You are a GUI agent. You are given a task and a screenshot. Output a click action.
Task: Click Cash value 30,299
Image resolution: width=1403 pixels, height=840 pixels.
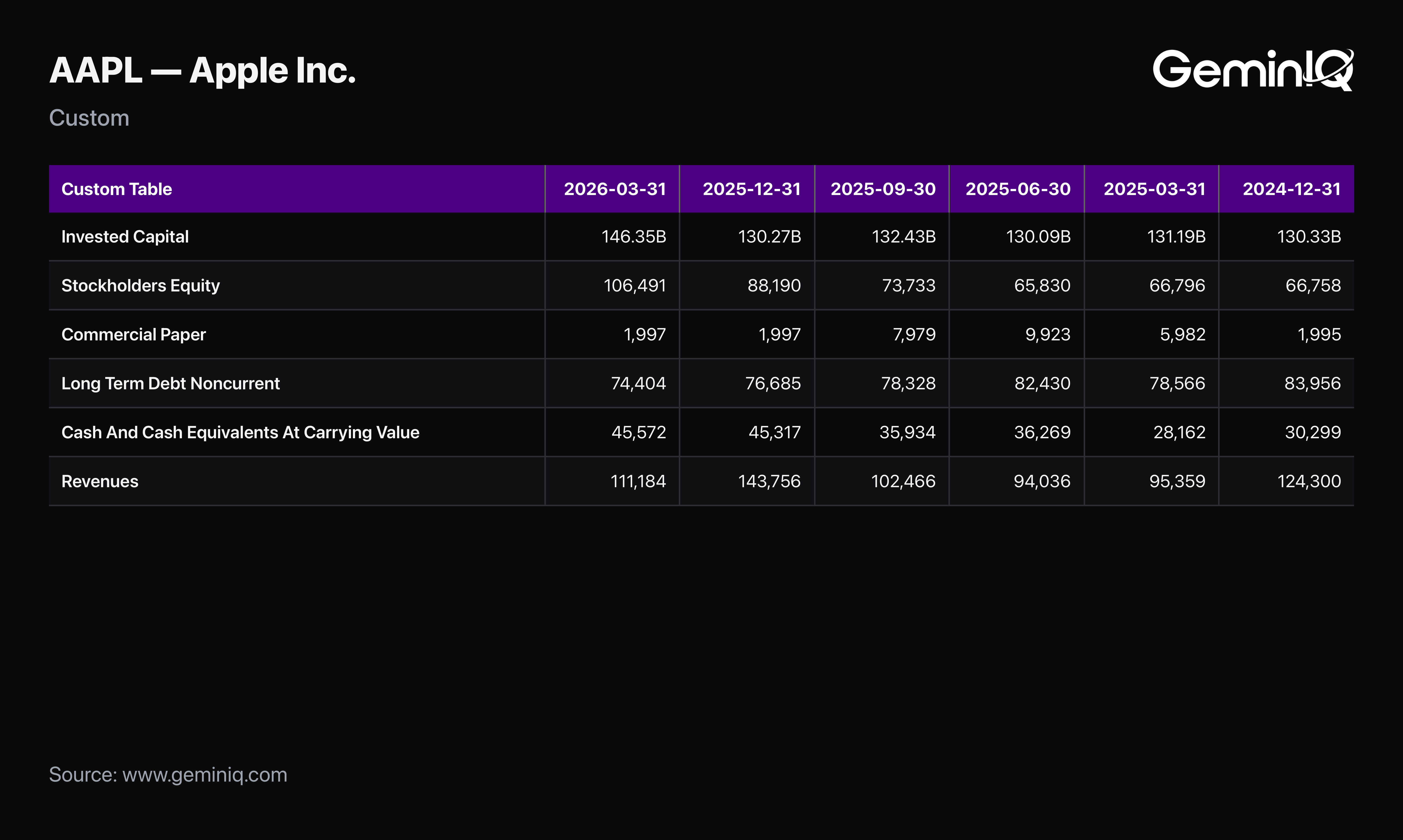point(1313,432)
